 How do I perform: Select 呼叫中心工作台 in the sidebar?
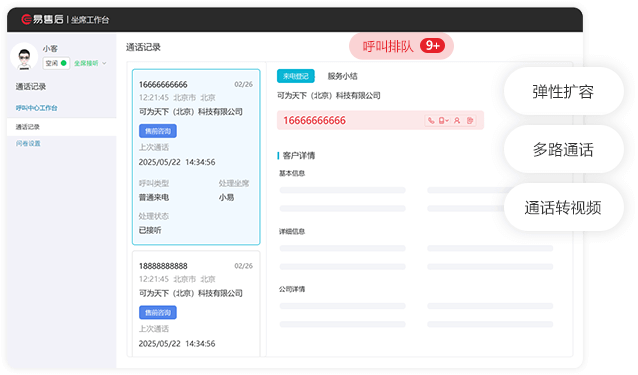pyautogui.click(x=37, y=108)
